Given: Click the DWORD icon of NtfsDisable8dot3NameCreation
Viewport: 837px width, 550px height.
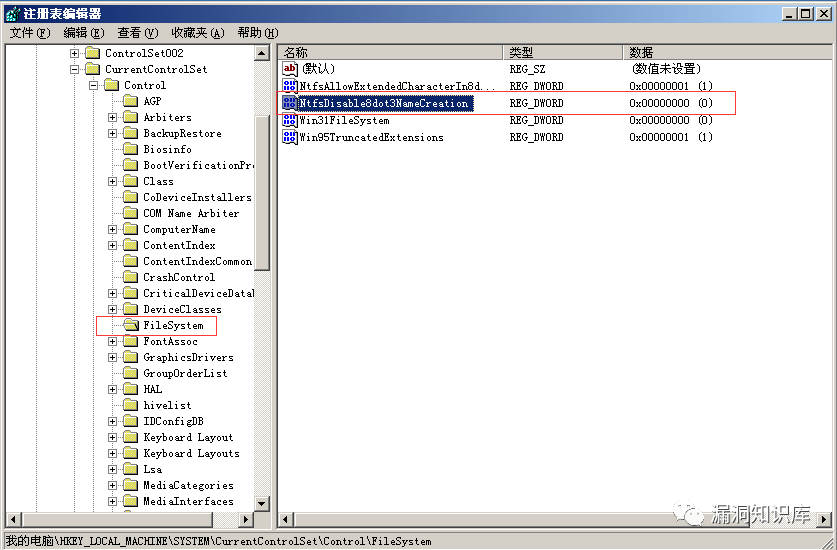Looking at the screenshot, I should (x=290, y=103).
